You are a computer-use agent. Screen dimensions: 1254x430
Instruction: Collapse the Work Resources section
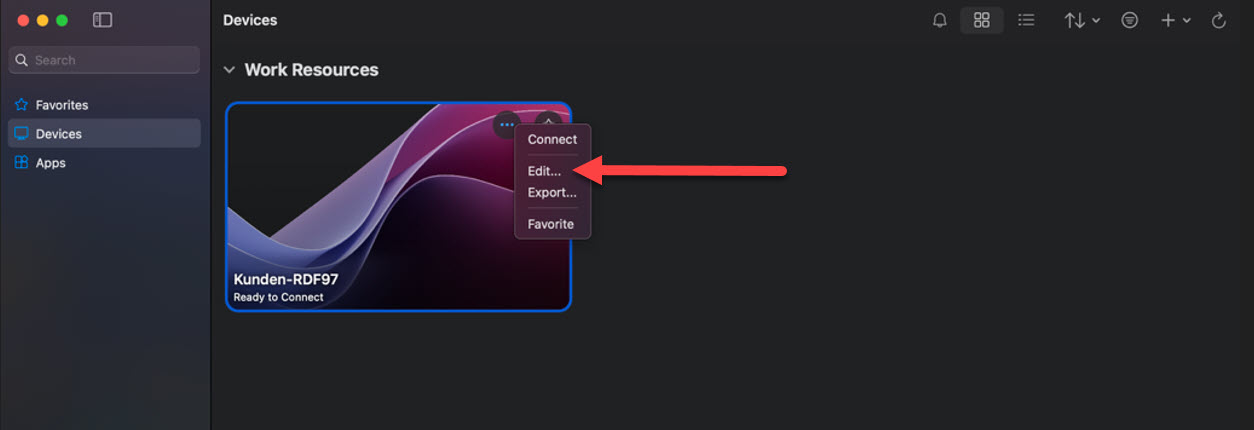pyautogui.click(x=229, y=70)
